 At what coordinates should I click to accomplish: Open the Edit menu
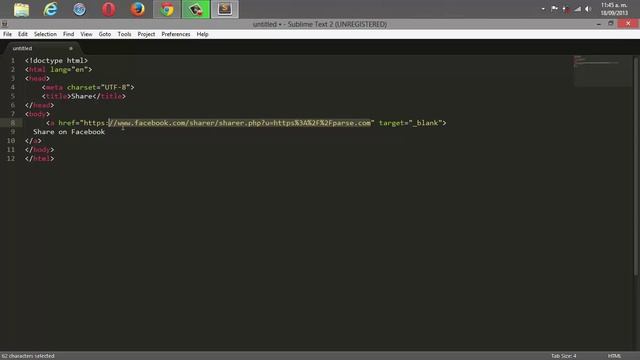point(23,34)
